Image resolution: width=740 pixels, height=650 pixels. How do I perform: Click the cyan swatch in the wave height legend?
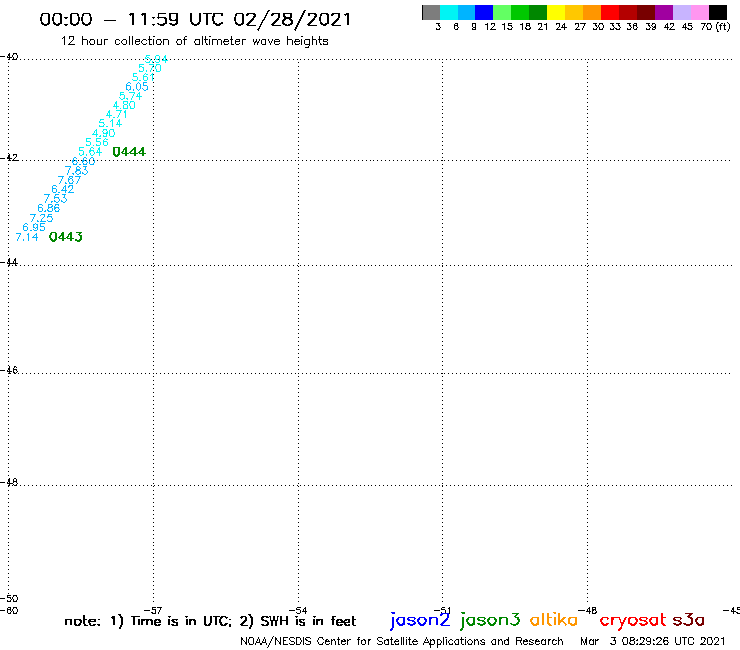pos(448,13)
